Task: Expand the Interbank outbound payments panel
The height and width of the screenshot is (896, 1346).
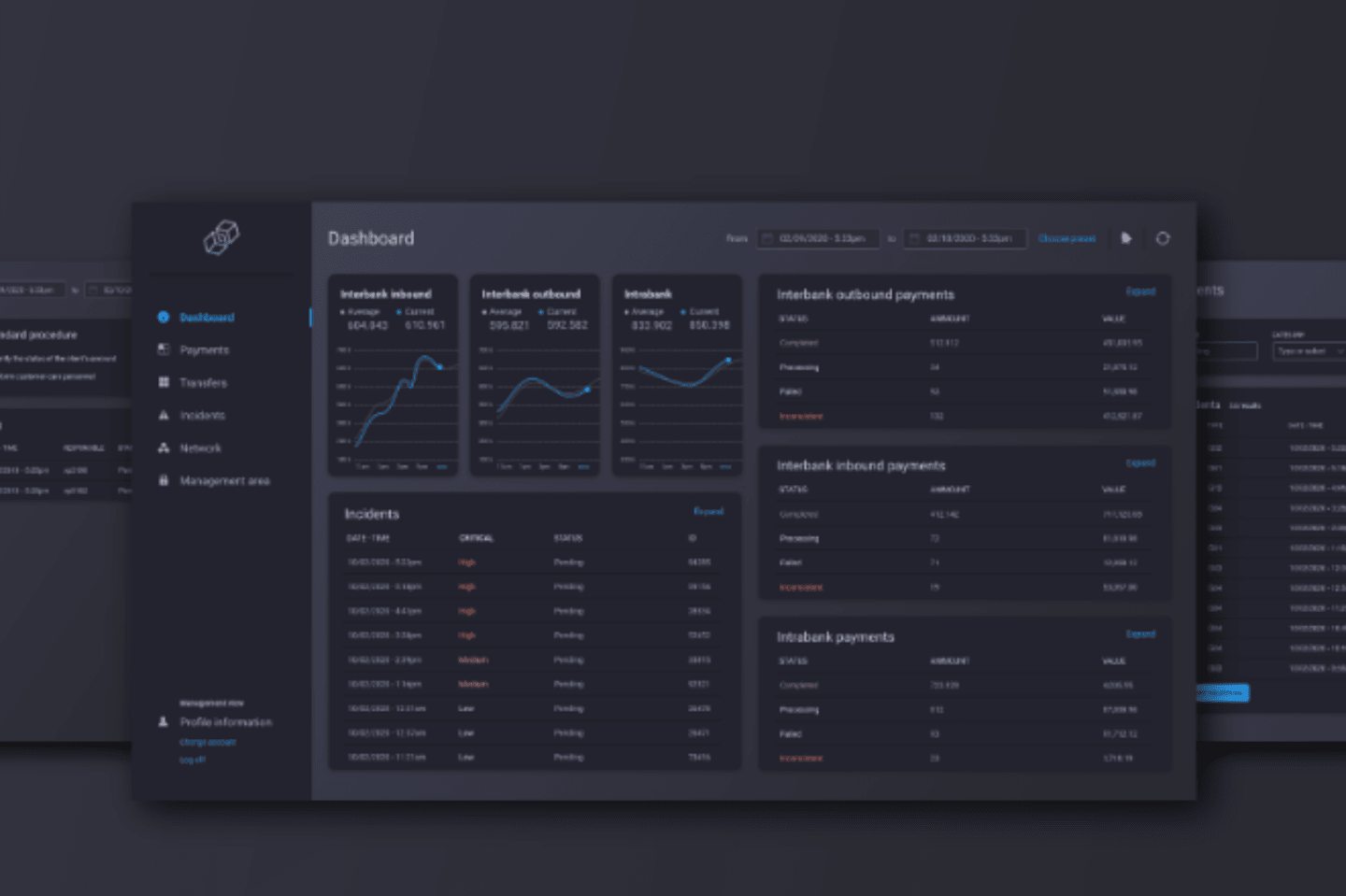Action: [x=1140, y=292]
